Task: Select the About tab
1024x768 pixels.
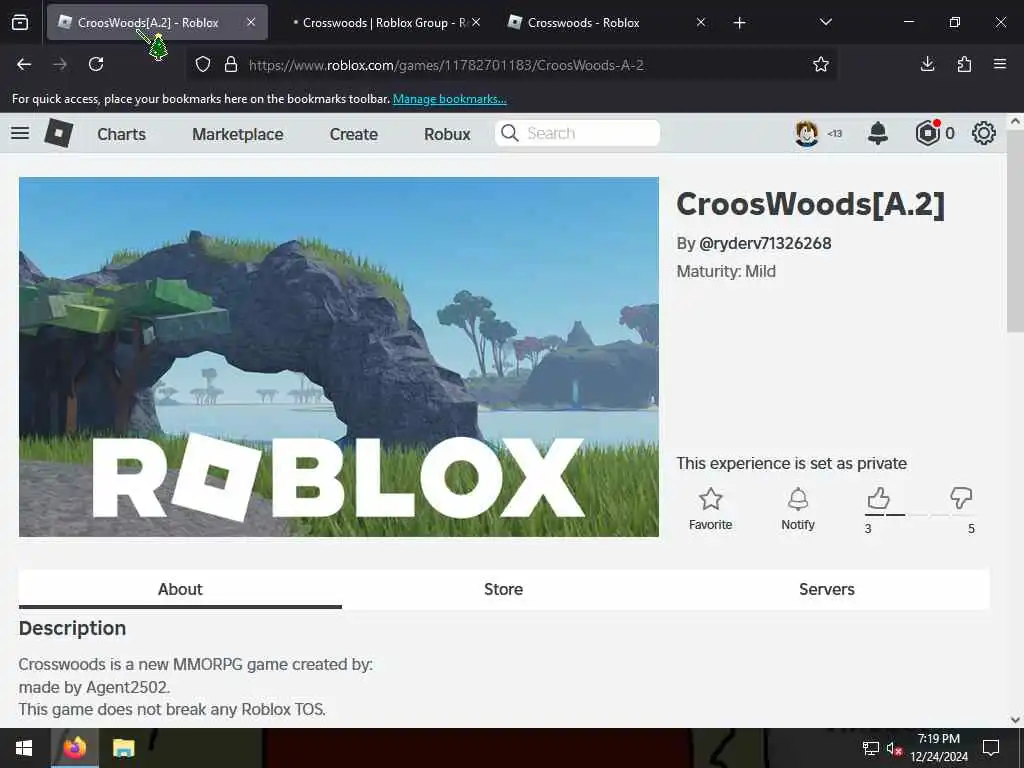Action: click(180, 589)
